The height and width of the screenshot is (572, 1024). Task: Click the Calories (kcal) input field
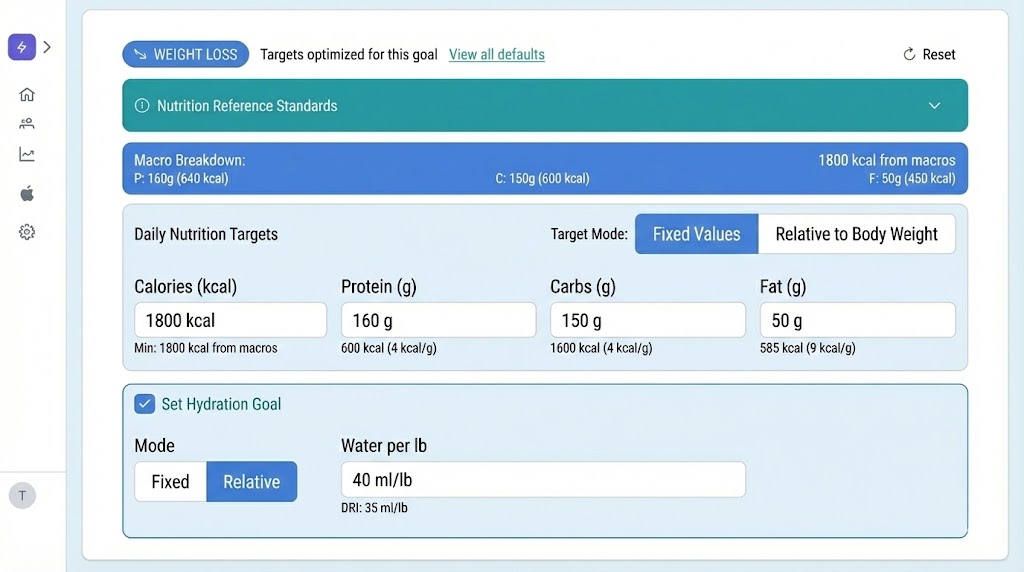pyautogui.click(x=230, y=320)
